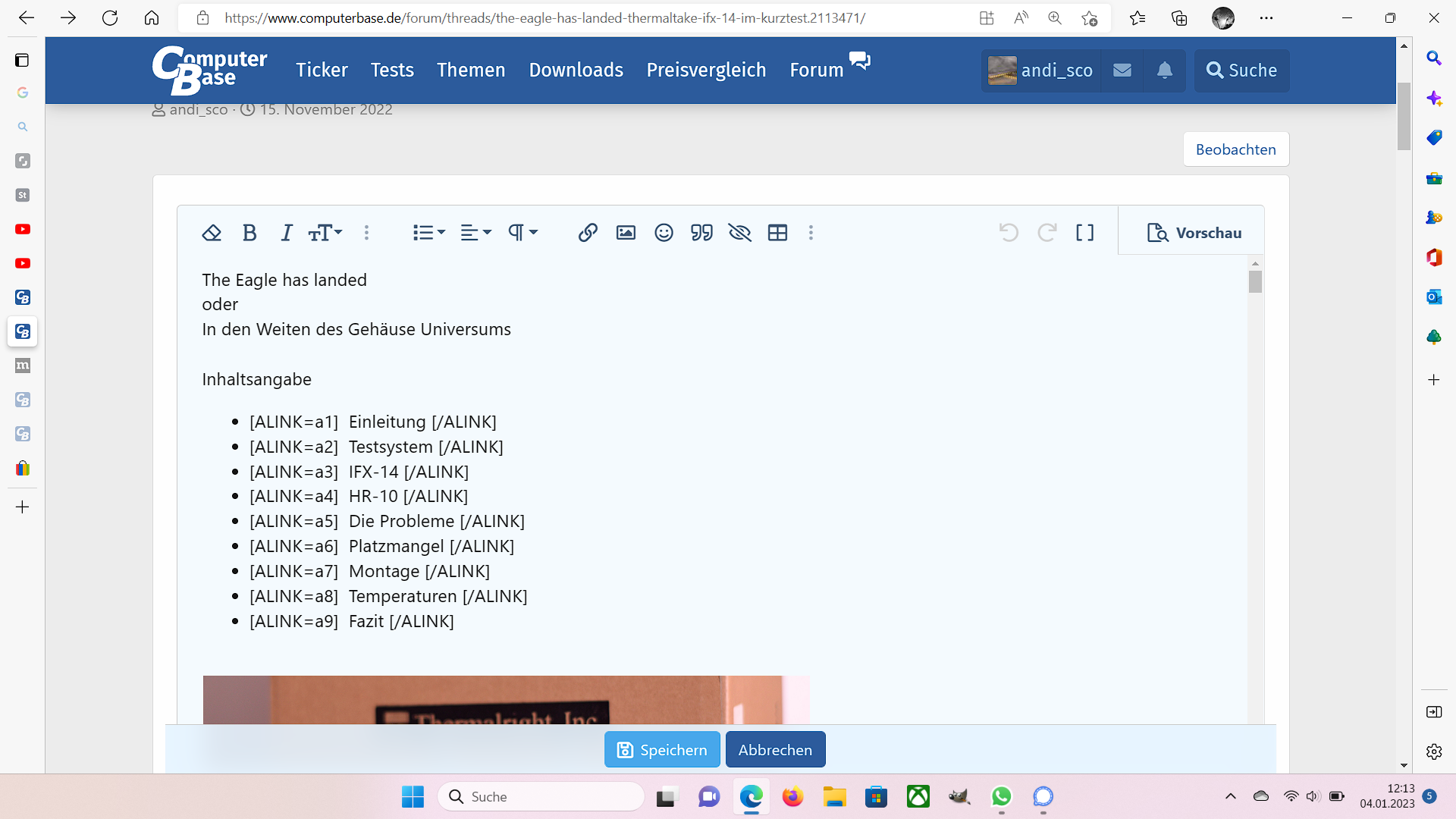Viewport: 1456px width, 819px height.
Task: Expand the list options dropdown
Action: point(428,233)
